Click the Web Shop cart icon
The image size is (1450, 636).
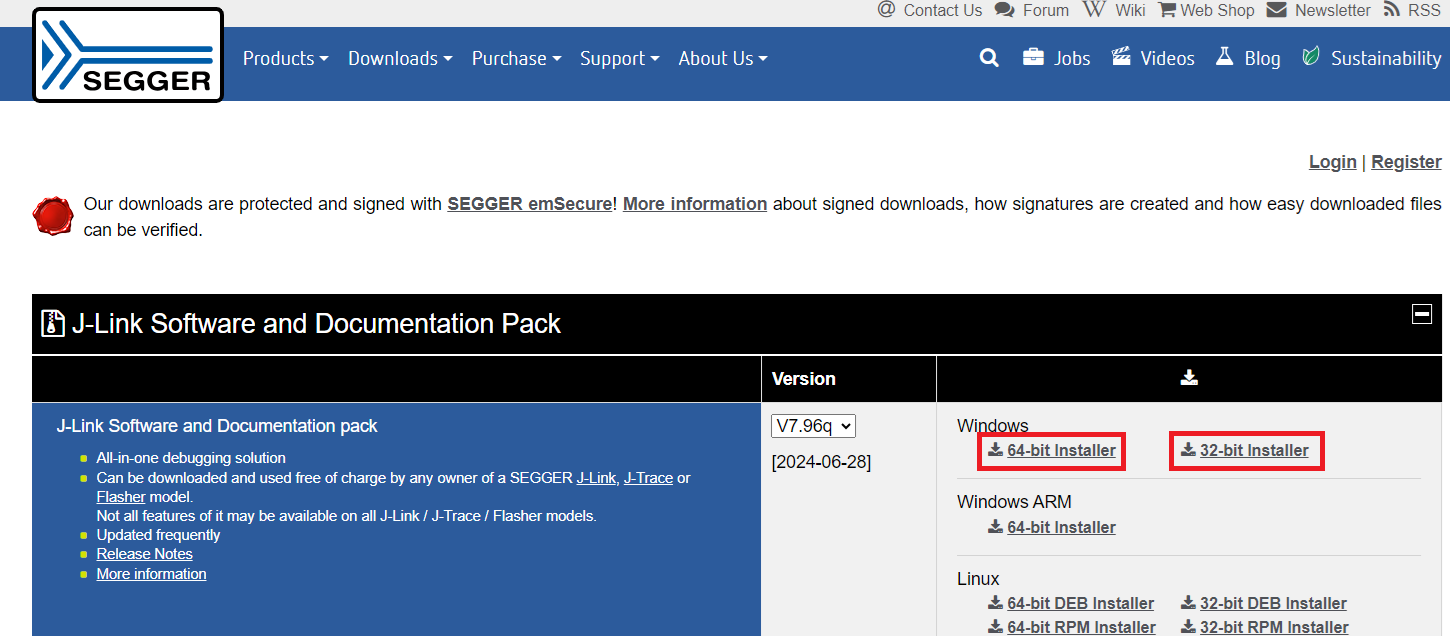pyautogui.click(x=1167, y=10)
